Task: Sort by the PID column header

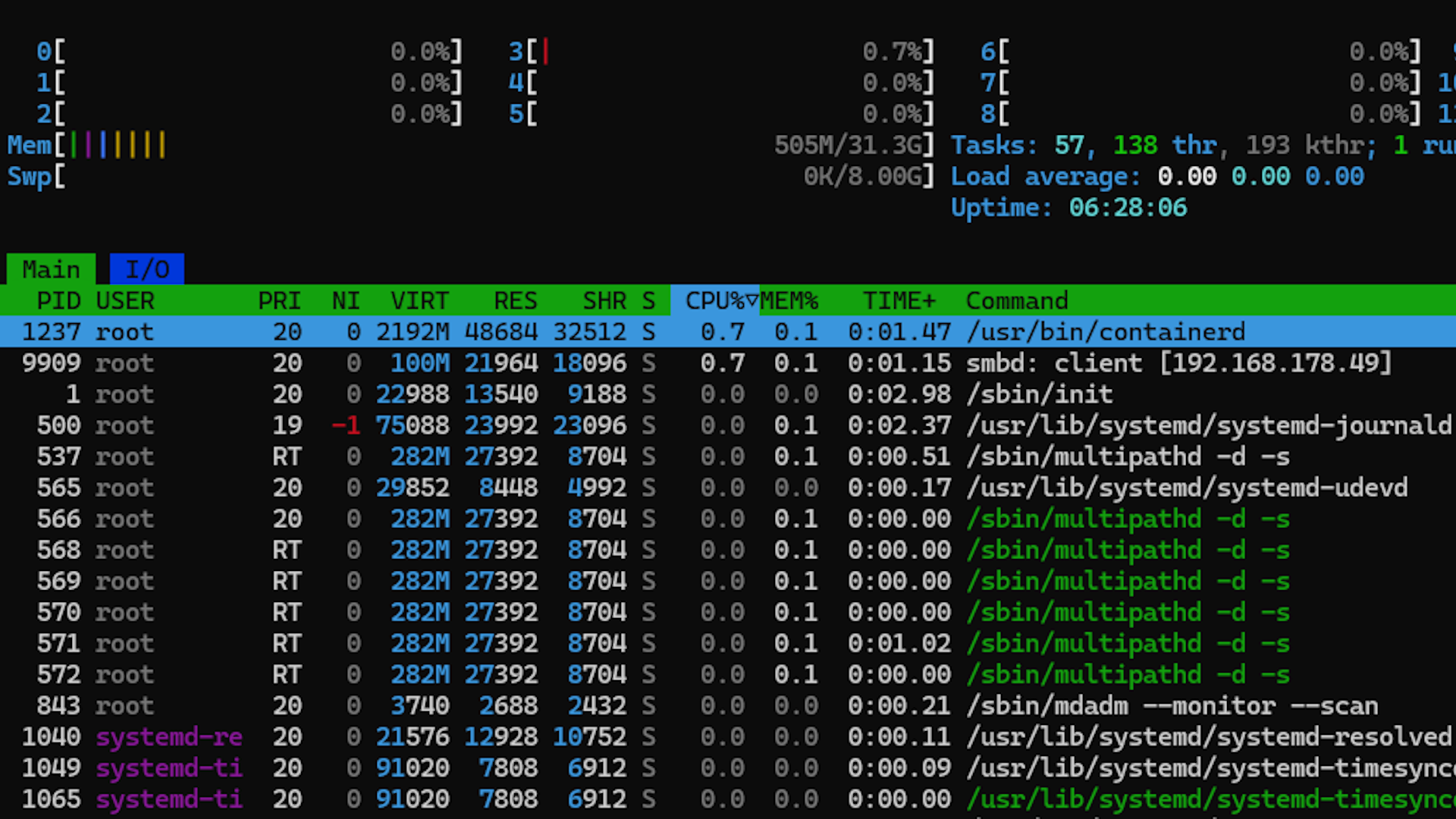Action: pos(58,301)
